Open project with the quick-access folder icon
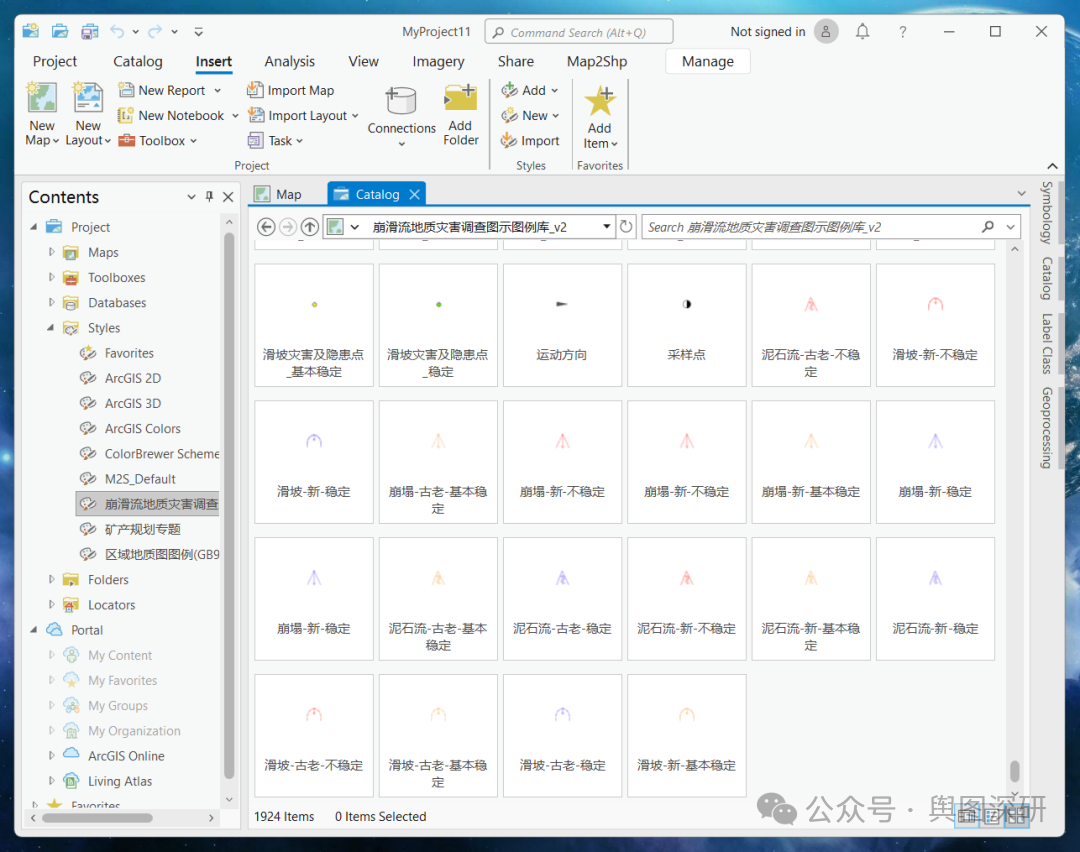The width and height of the screenshot is (1080, 852). tap(60, 31)
